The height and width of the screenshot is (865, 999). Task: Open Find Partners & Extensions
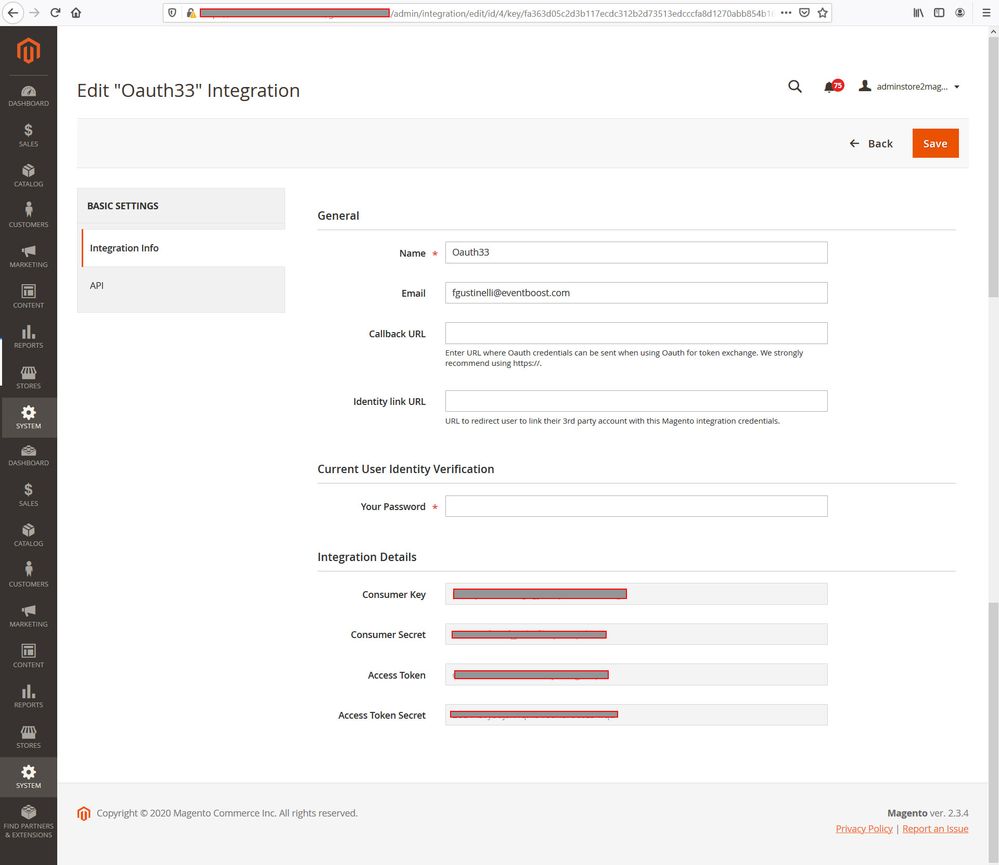pos(28,821)
